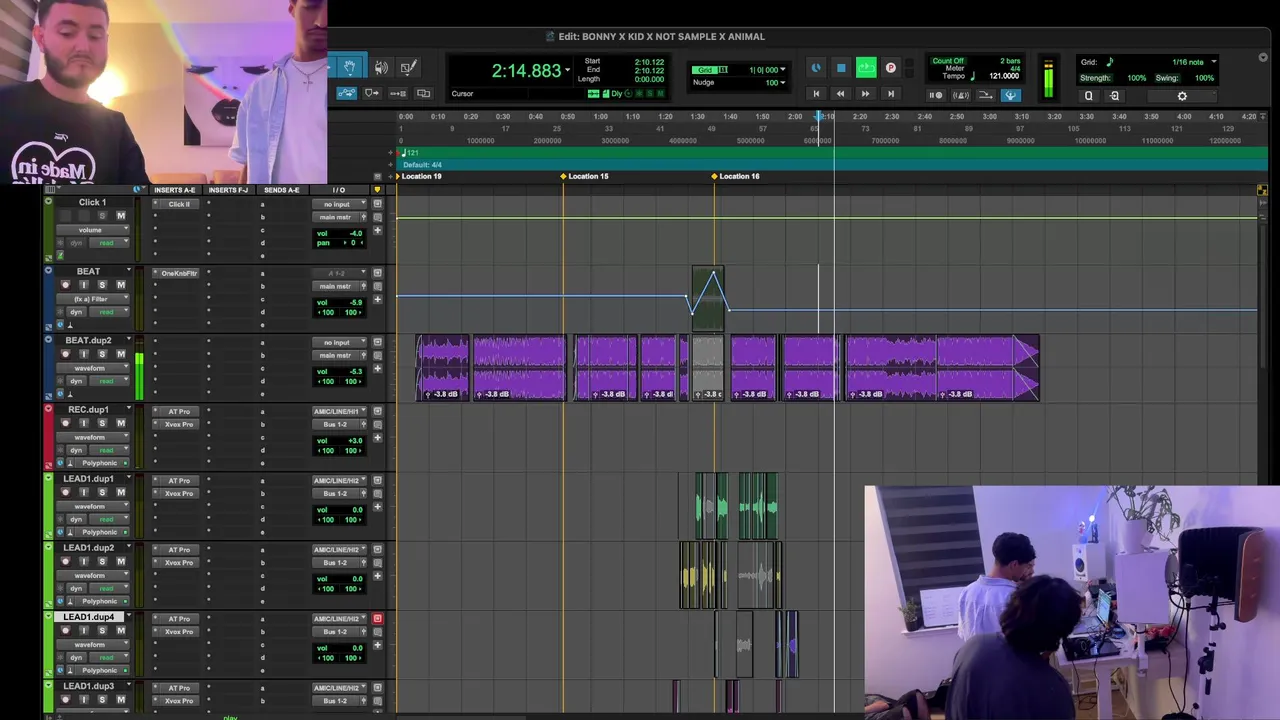Open the Nudge value dropdown

[782, 83]
